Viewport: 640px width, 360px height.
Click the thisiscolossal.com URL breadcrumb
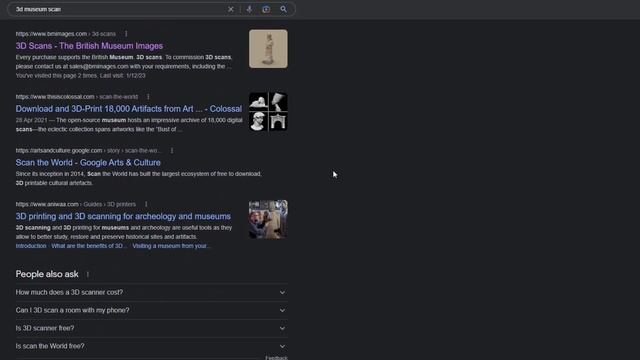point(77,97)
